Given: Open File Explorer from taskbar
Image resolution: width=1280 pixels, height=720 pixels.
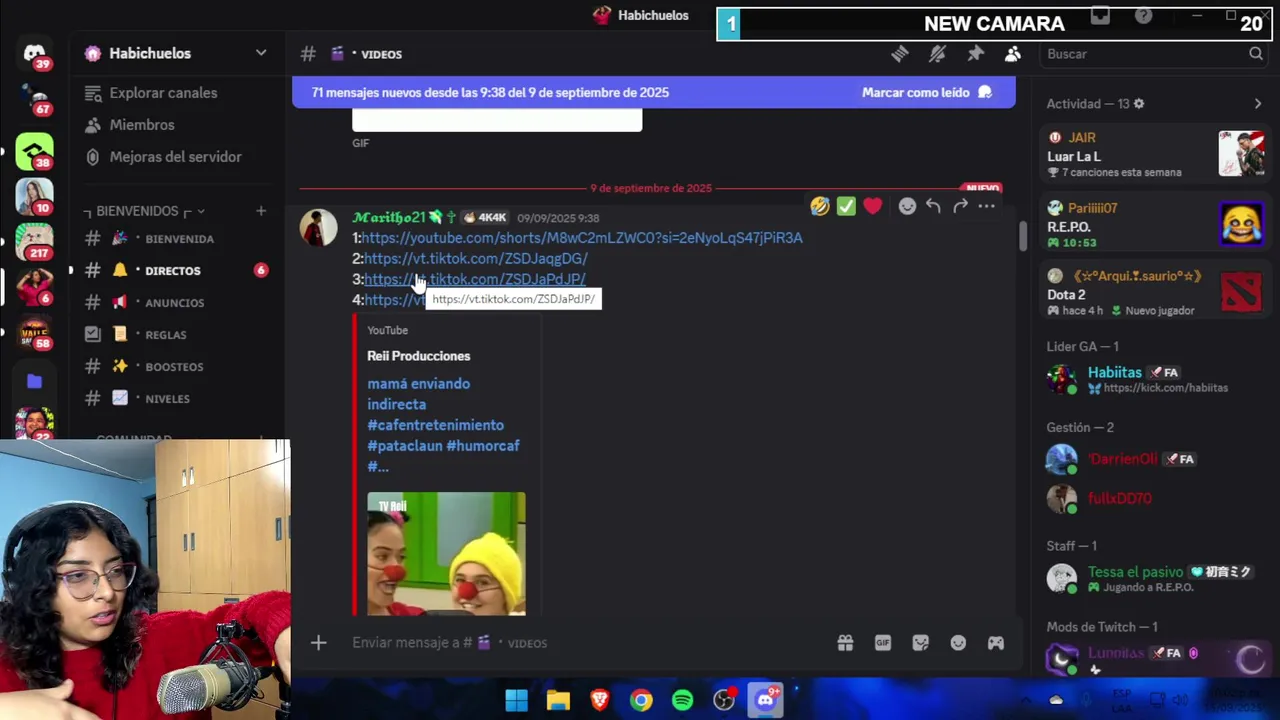Looking at the screenshot, I should [x=558, y=700].
